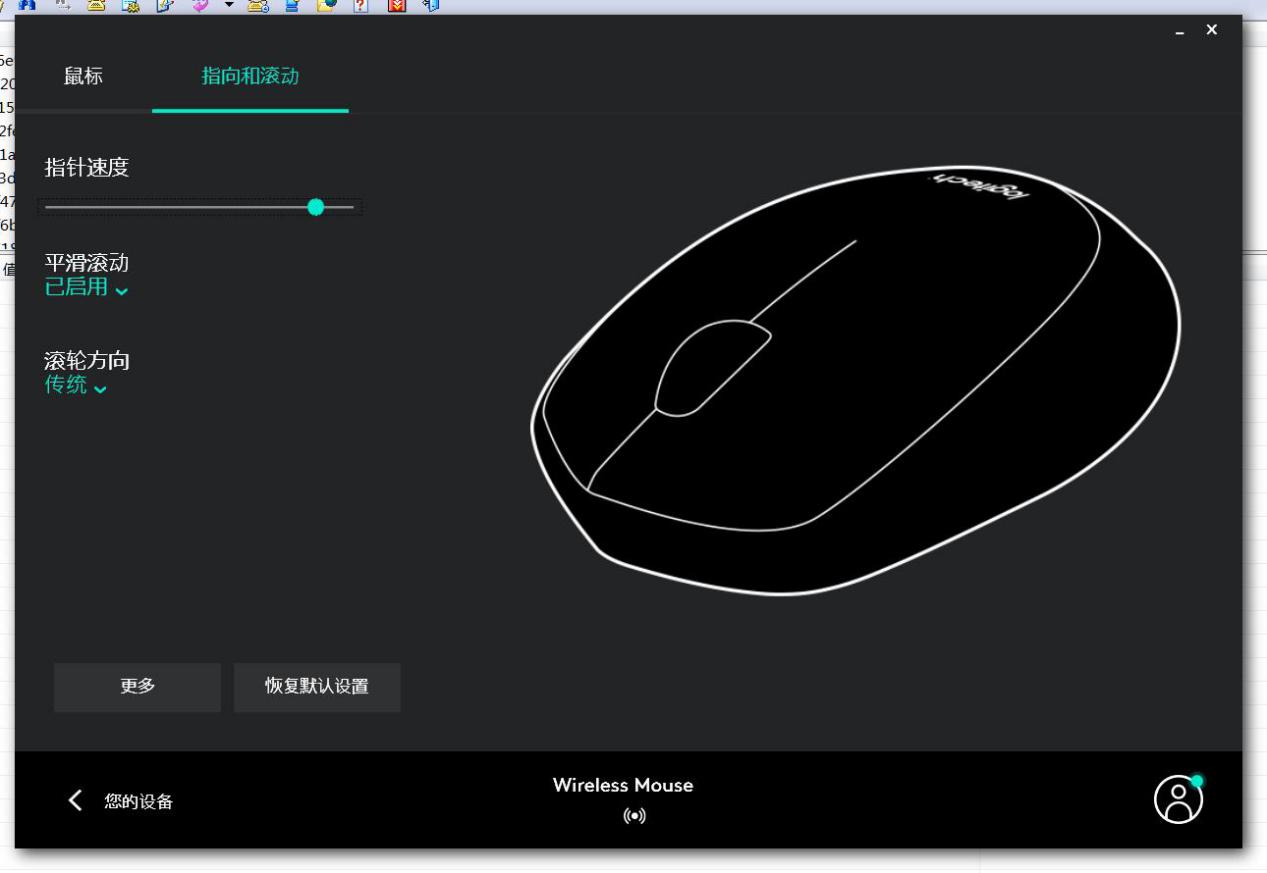Click the red double-chevron icon in the top toolbar
Screen dimensions: 1267x873
[396, 4]
